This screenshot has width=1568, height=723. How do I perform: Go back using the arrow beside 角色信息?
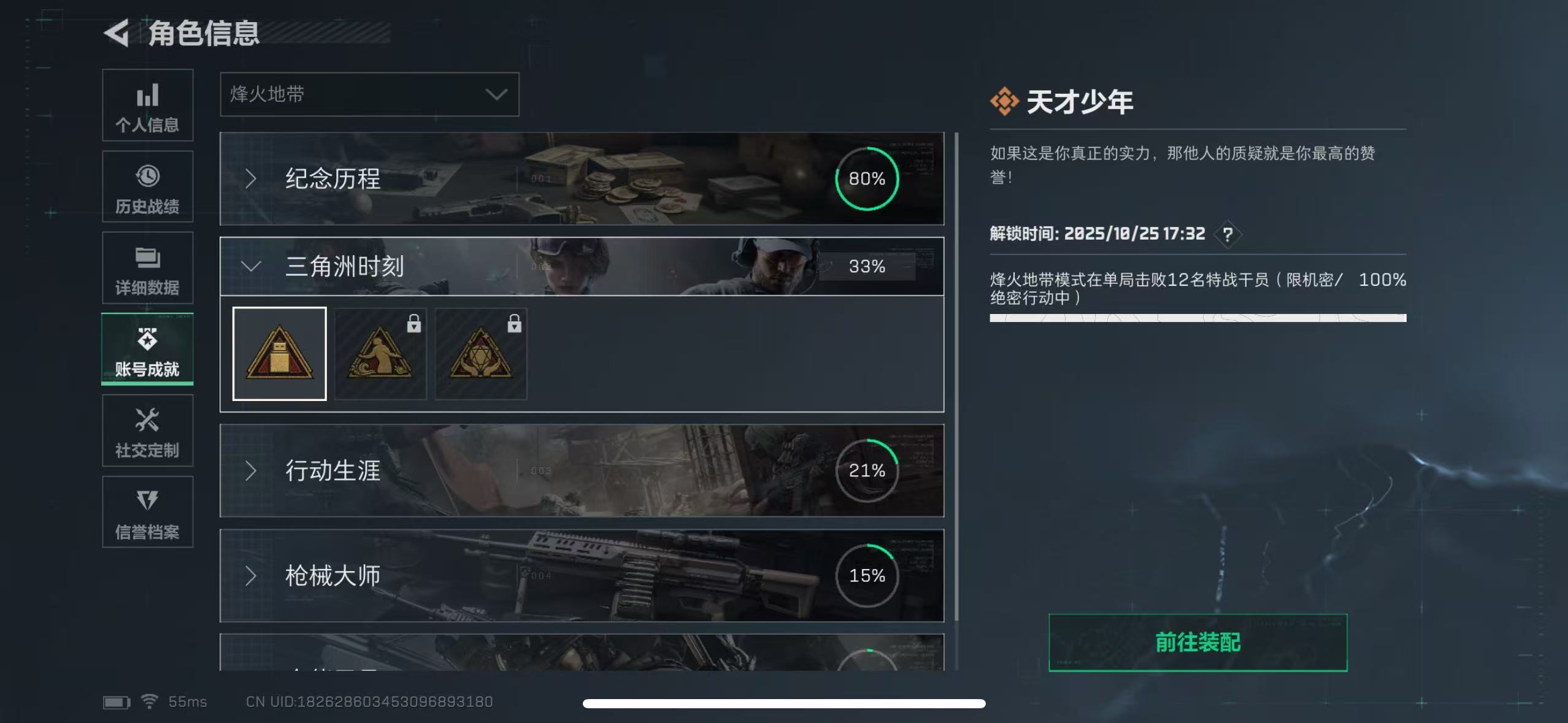(117, 33)
